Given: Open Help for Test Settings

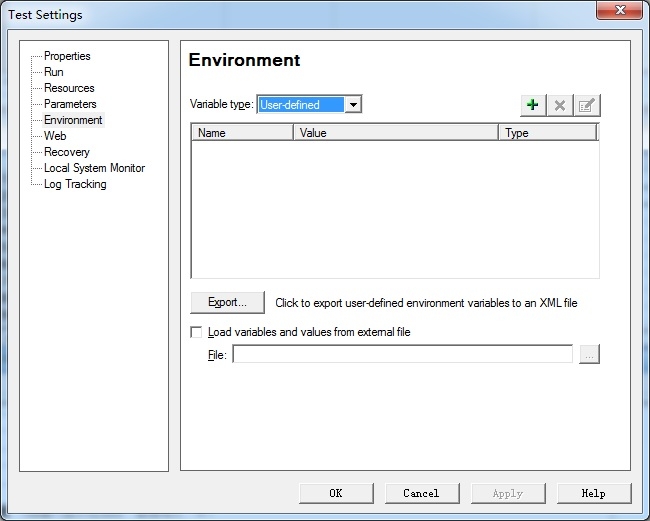Looking at the screenshot, I should tap(594, 493).
